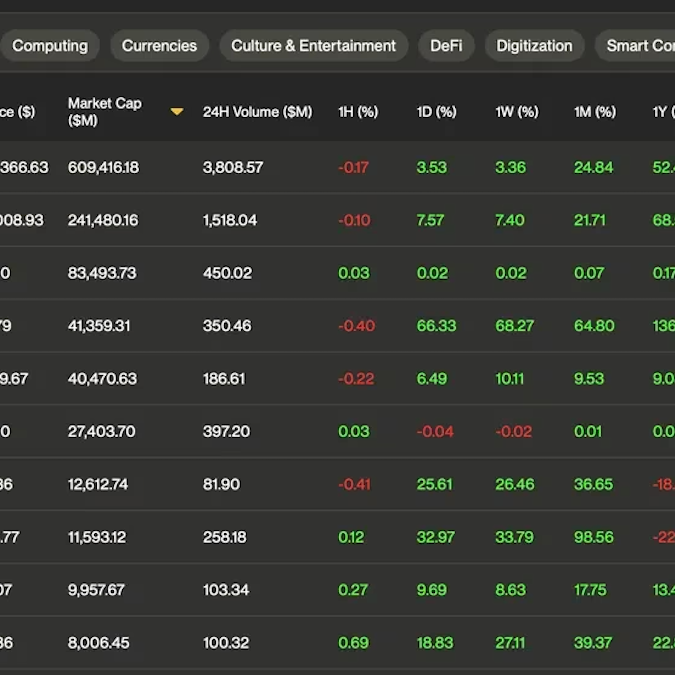675x675 pixels.
Task: Choose the Digitization category pill
Action: 534,46
